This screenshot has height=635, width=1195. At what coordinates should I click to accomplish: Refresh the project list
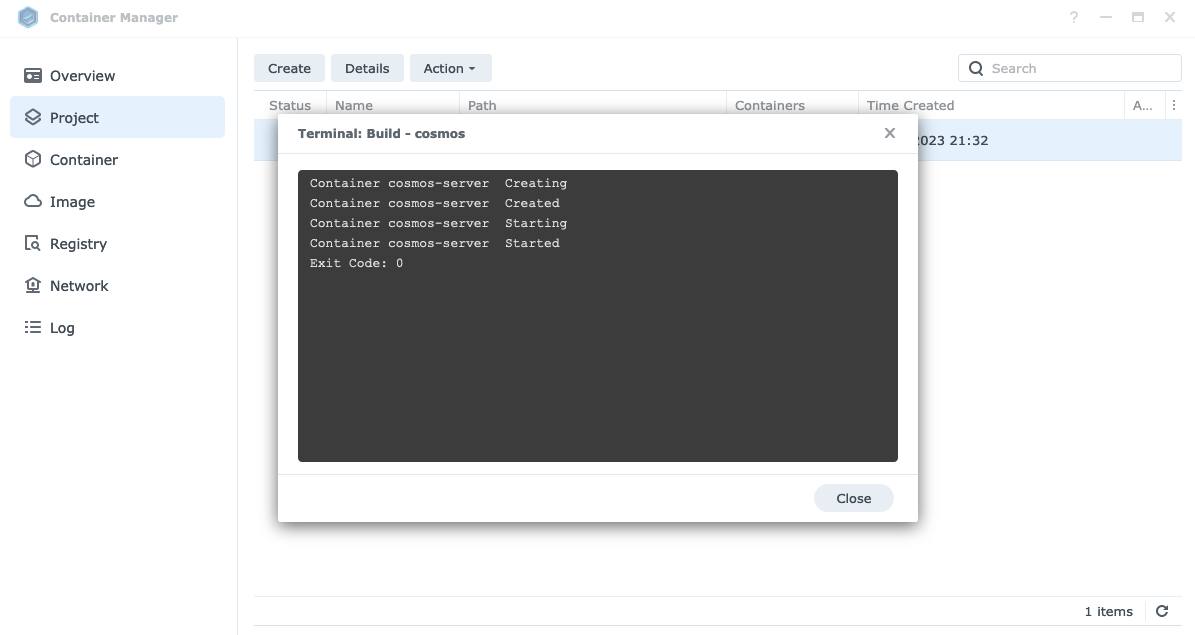pyautogui.click(x=1162, y=611)
